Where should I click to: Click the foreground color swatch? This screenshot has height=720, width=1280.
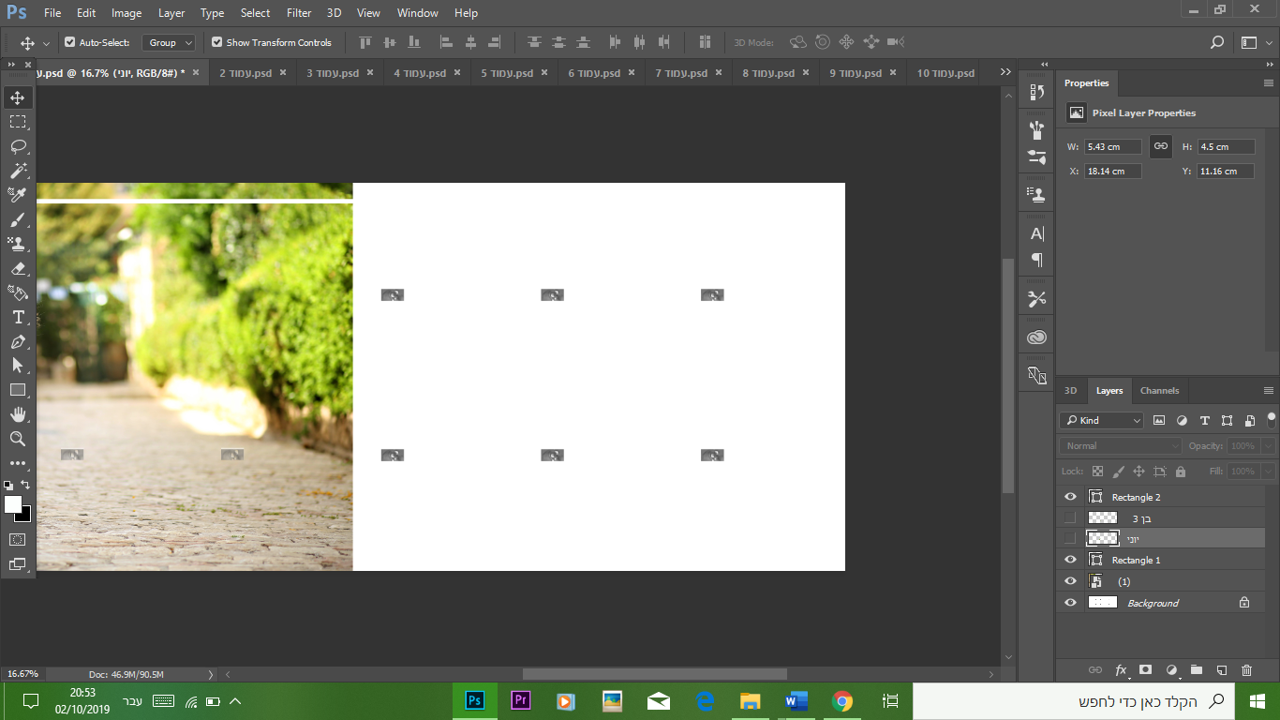click(x=13, y=505)
